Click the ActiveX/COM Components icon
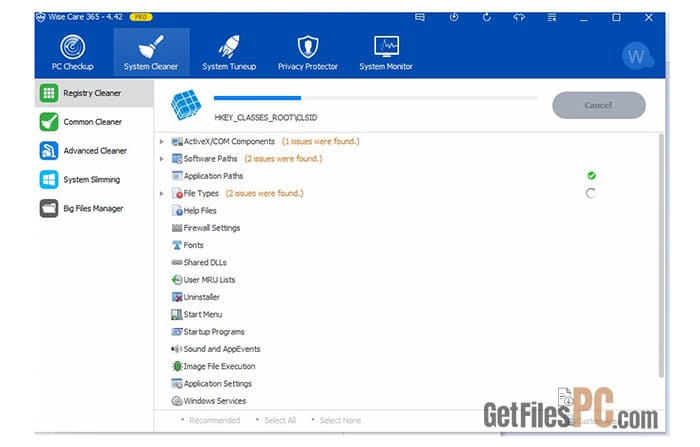 (x=177, y=142)
